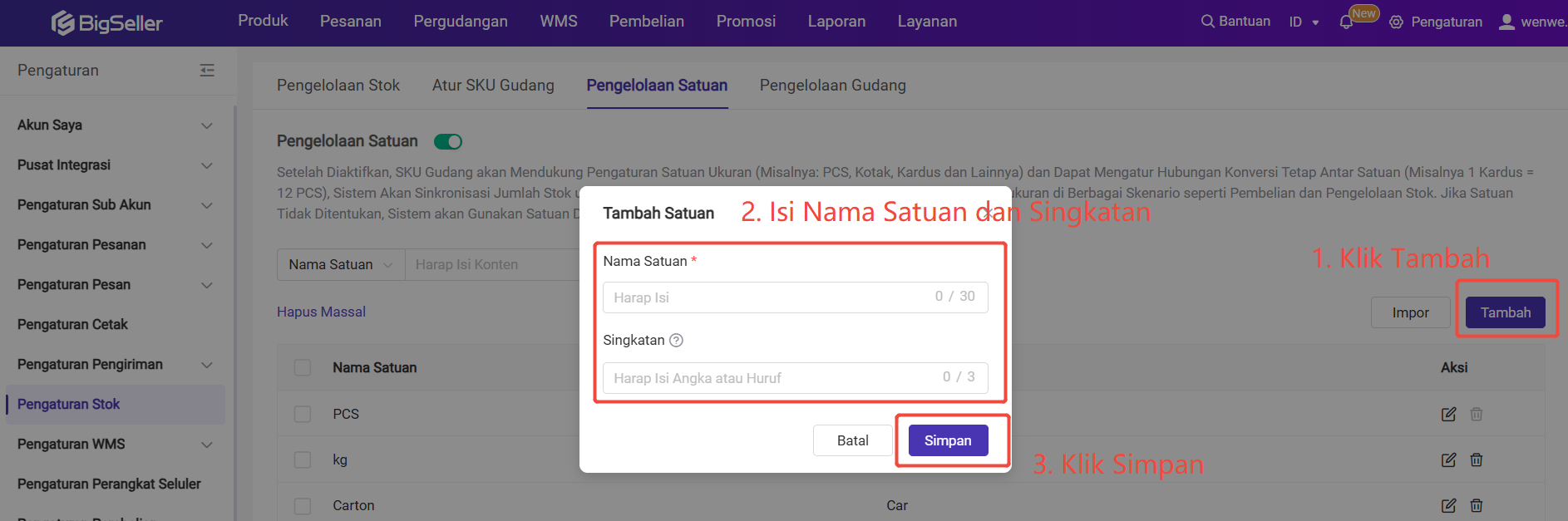Image resolution: width=1568 pixels, height=521 pixels.
Task: Open the Nama Satuan filter dropdown
Action: [341, 264]
